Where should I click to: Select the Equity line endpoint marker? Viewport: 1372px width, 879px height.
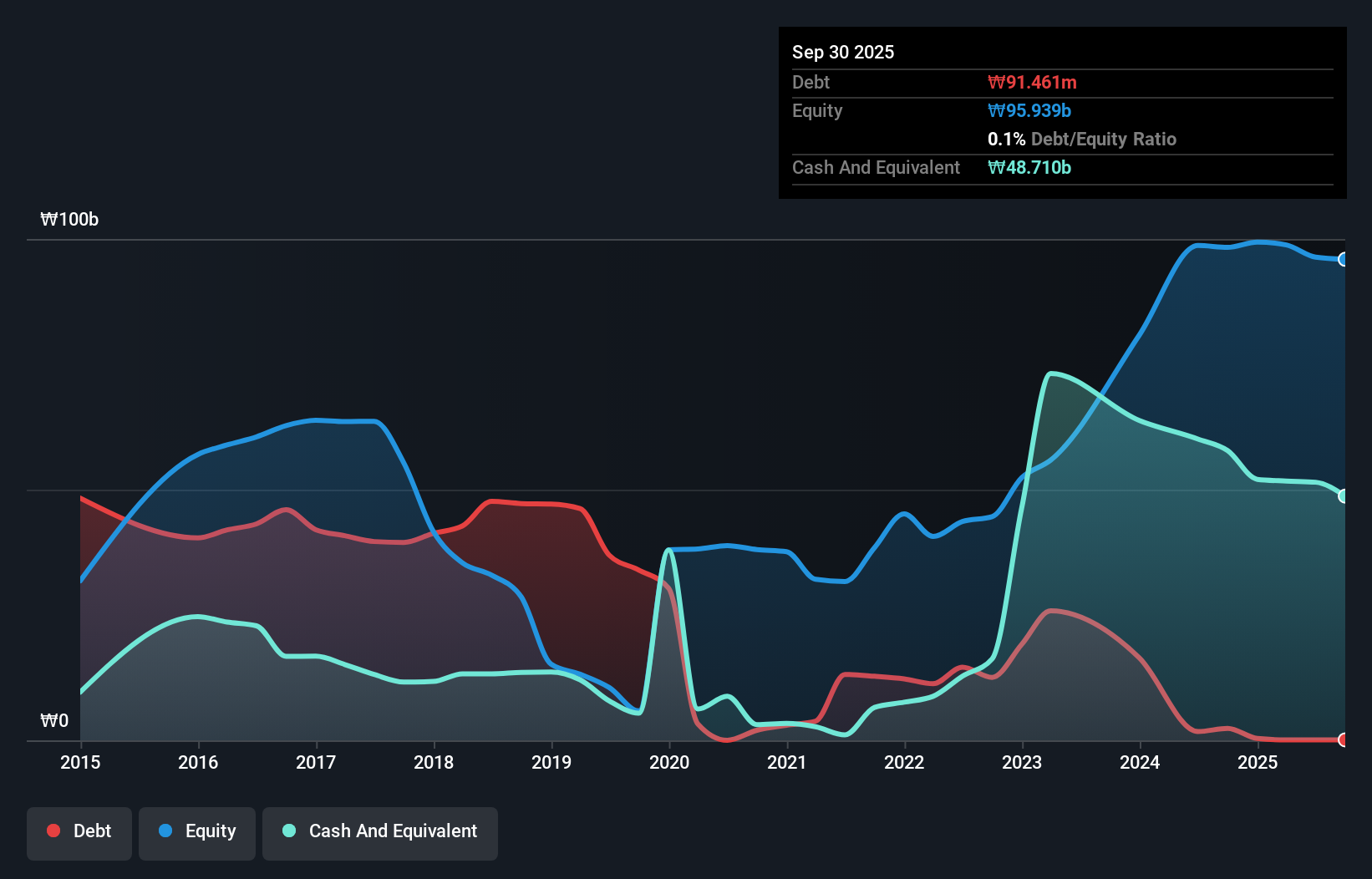1343,260
